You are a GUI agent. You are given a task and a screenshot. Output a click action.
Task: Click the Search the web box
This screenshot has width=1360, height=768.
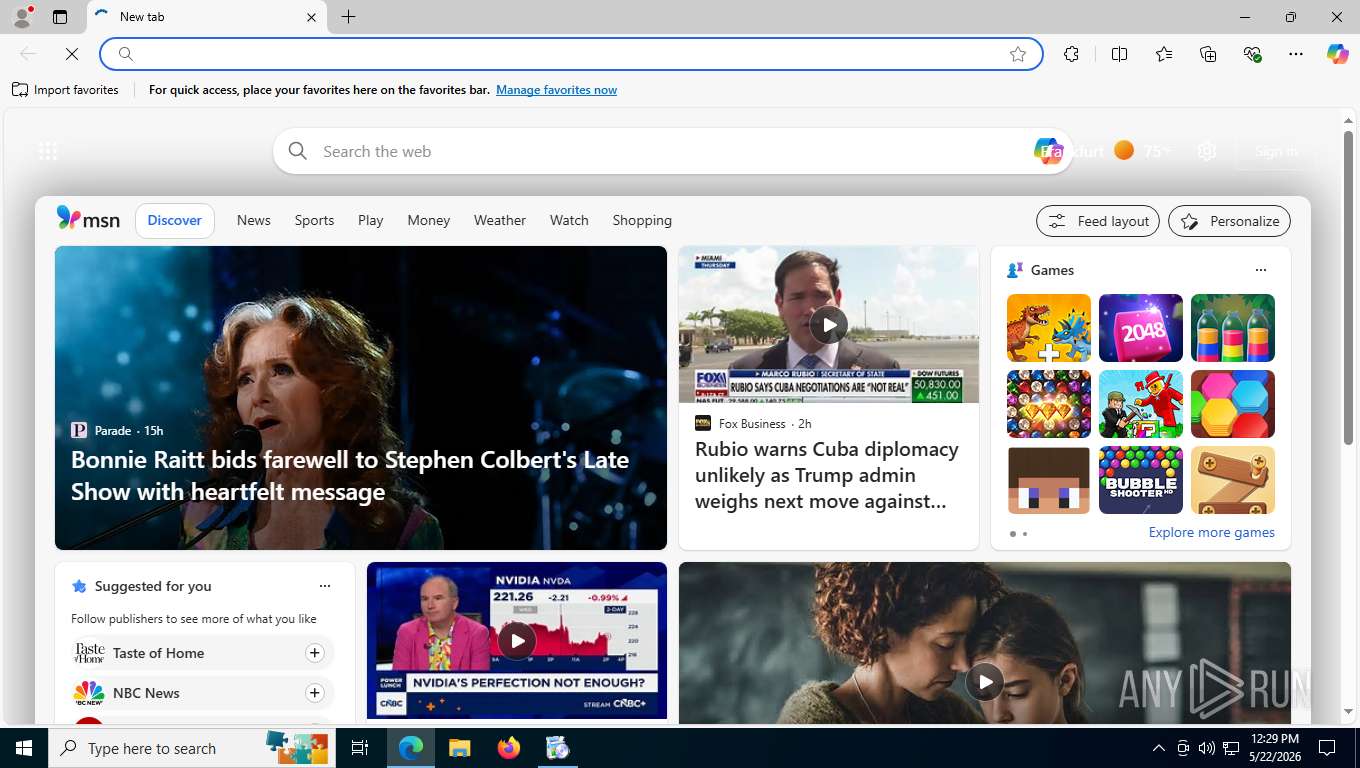[672, 151]
